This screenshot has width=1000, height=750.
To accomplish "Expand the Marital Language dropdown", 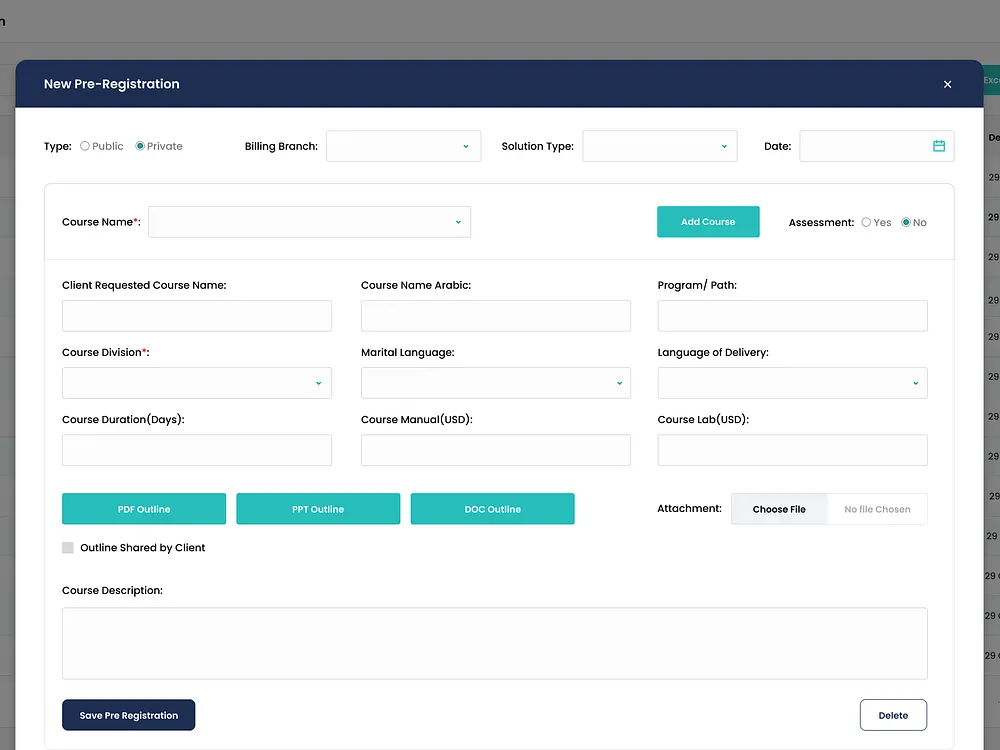I will (x=495, y=383).
